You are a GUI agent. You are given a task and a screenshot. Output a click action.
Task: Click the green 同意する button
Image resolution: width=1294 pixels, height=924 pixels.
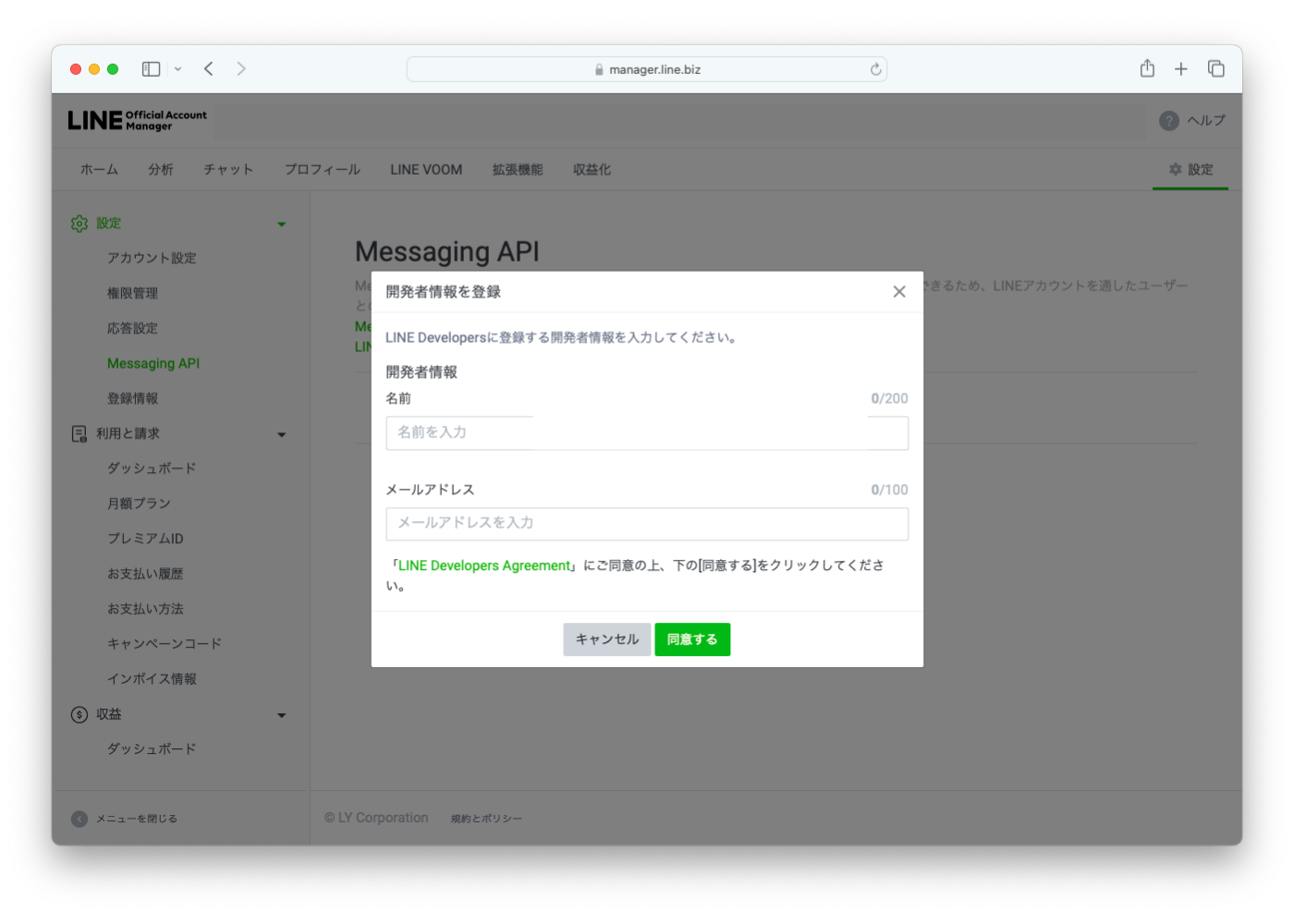[692, 639]
